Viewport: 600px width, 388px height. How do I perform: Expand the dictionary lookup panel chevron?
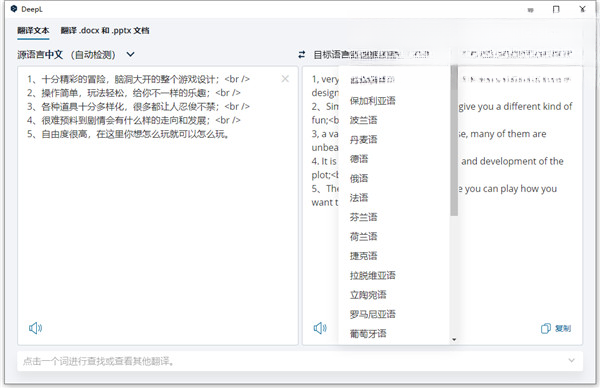[571, 360]
